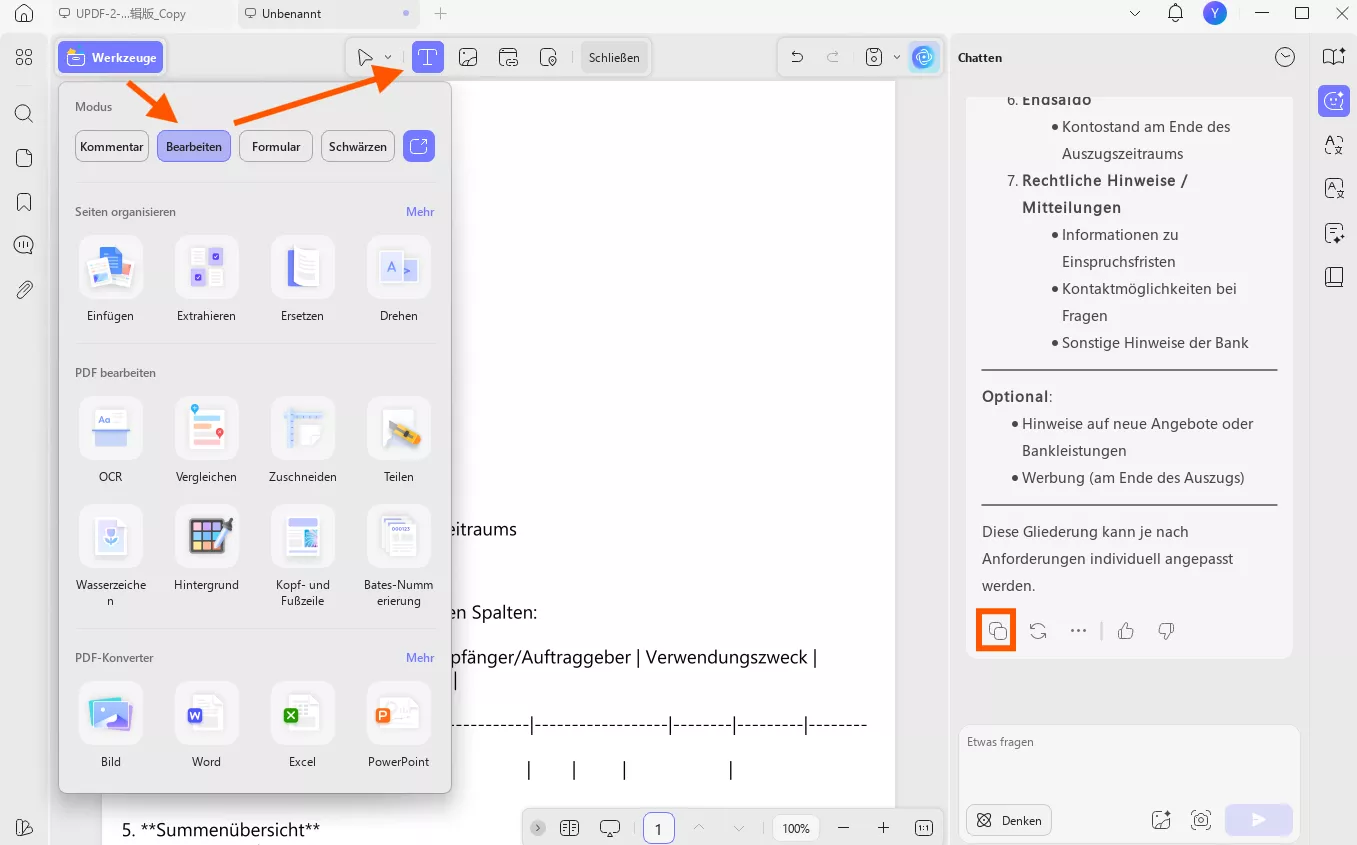This screenshot has height=845, width=1357.
Task: Toggle the Denken thinking mode
Action: (x=1009, y=820)
